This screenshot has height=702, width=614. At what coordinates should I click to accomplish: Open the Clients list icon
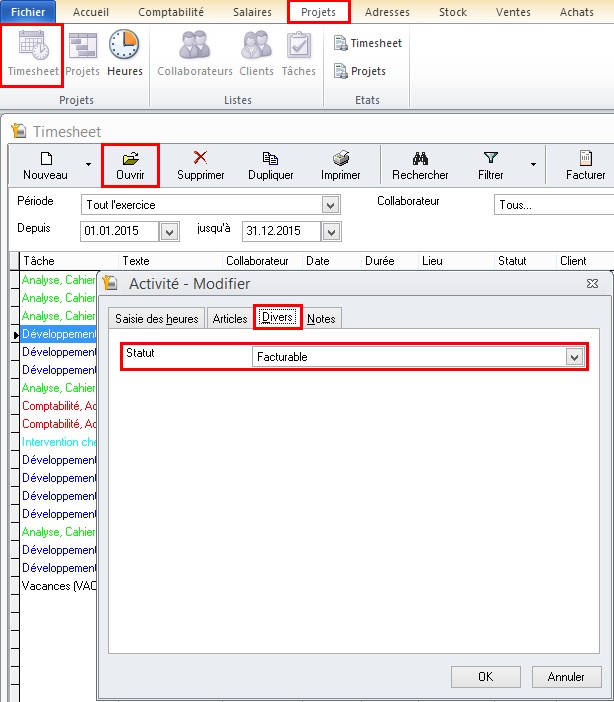[x=256, y=54]
